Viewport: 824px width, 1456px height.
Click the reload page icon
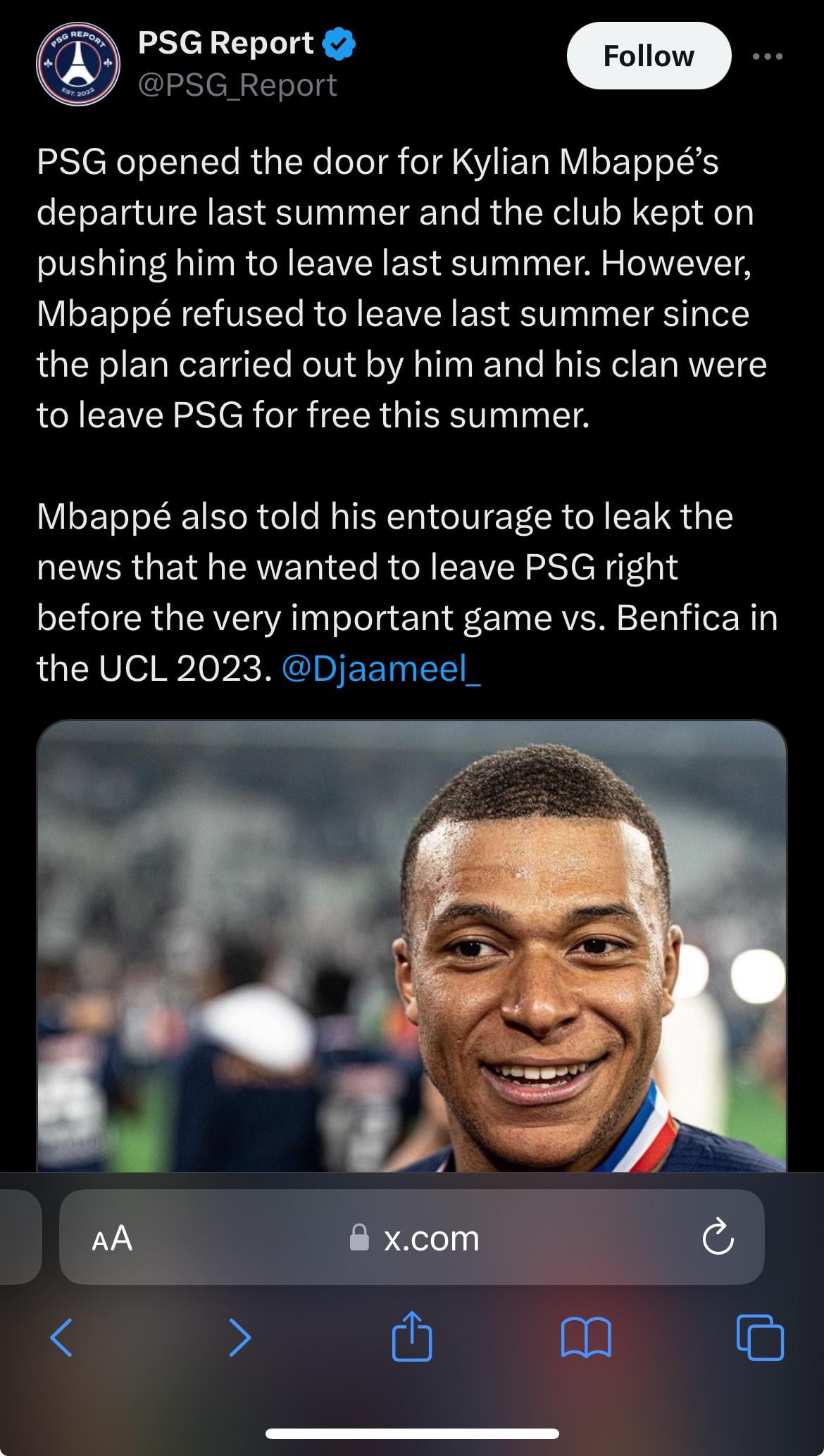(x=718, y=1238)
